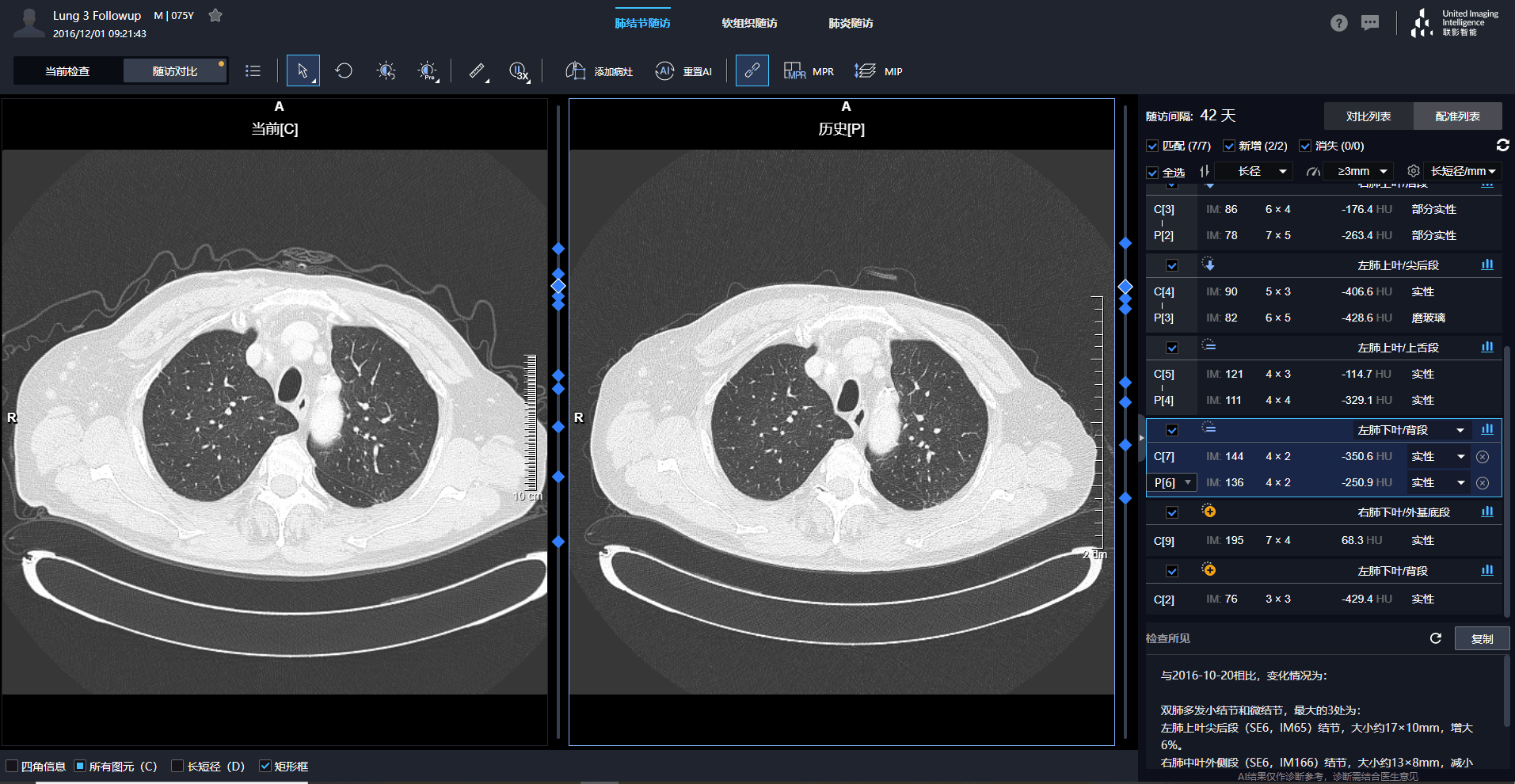This screenshot has height=784, width=1515.
Task: Open the 长短径/mm unit dropdown
Action: [1462, 171]
